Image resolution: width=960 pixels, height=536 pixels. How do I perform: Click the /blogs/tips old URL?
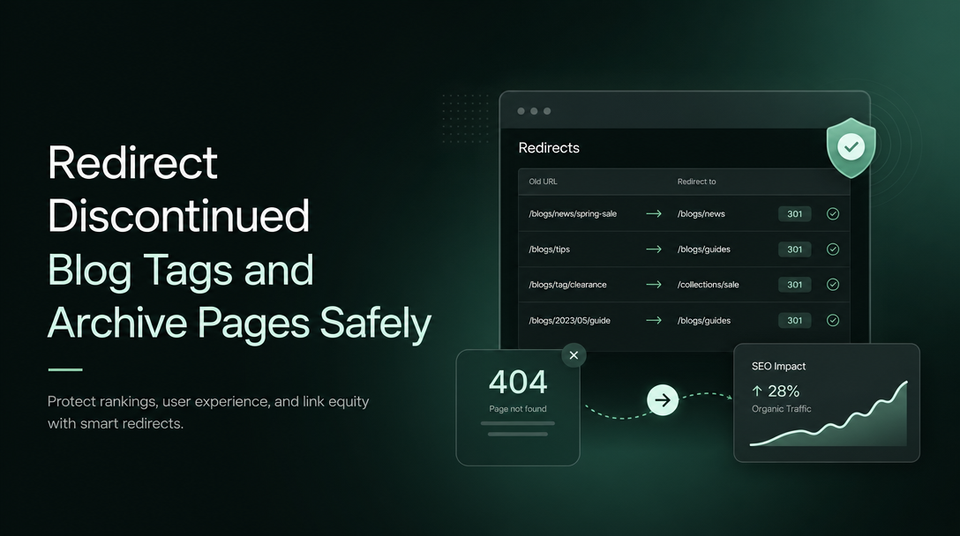(549, 249)
